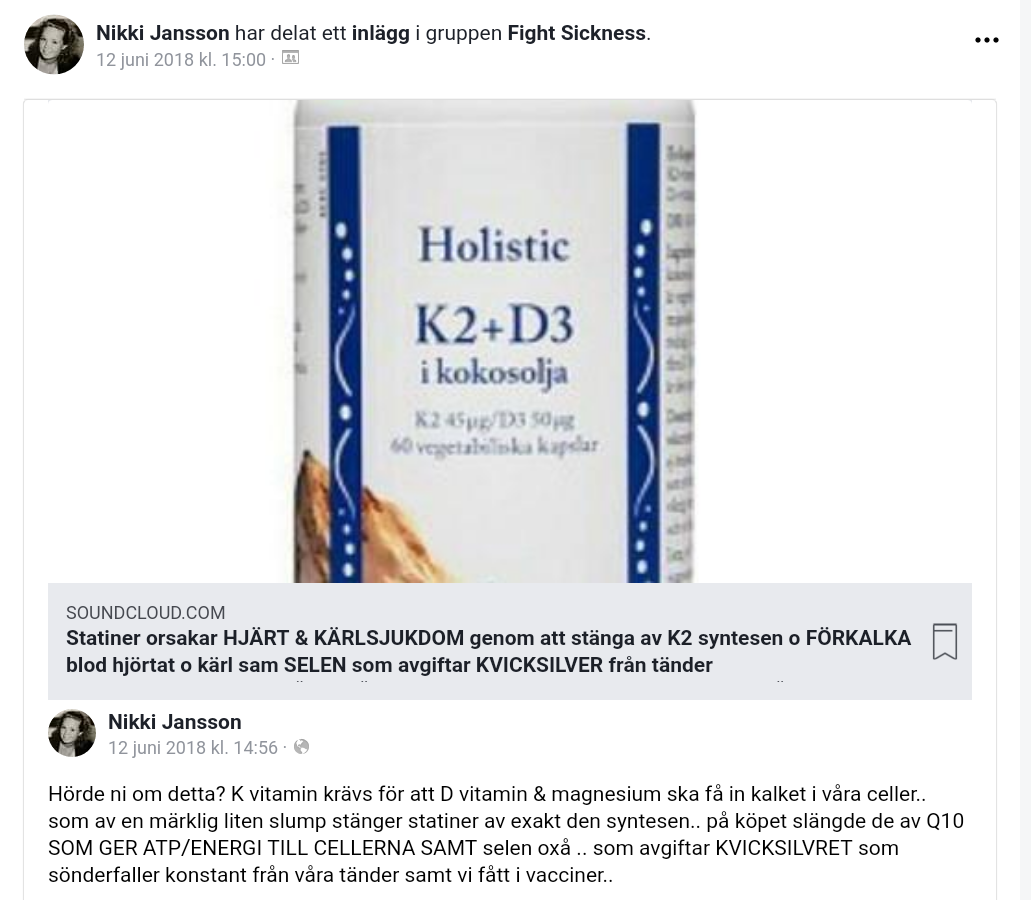This screenshot has height=900, width=1031.
Task: Open the shared 'inlägg' link
Action: 381,33
